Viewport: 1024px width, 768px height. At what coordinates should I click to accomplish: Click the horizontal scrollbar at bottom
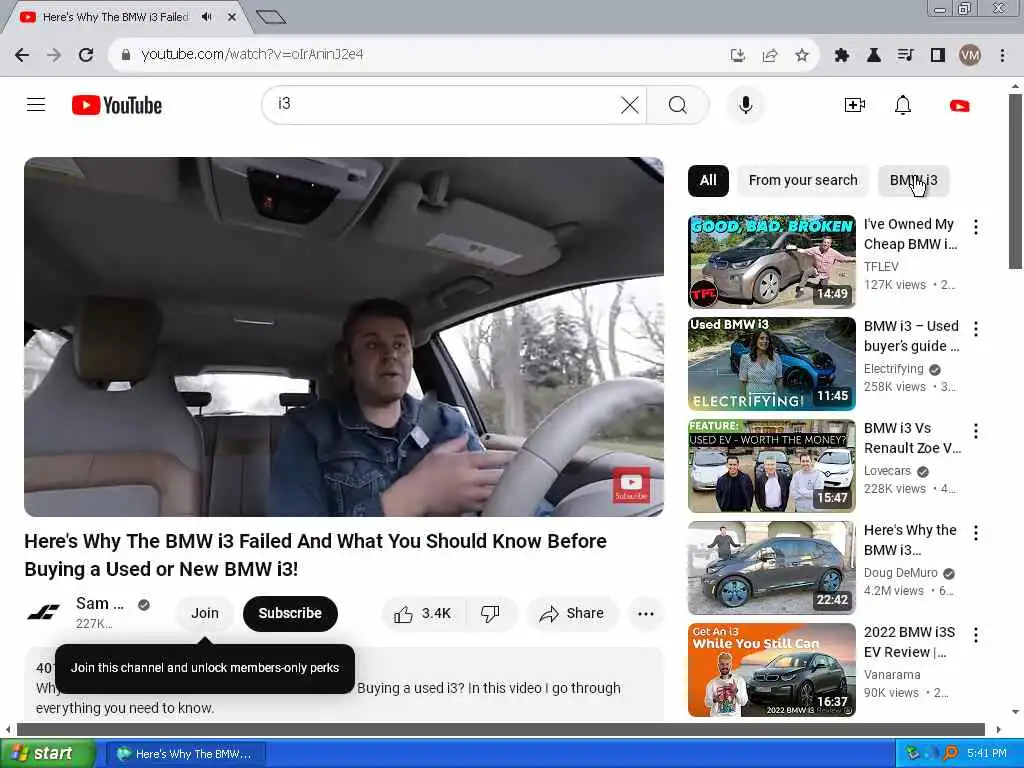502,729
